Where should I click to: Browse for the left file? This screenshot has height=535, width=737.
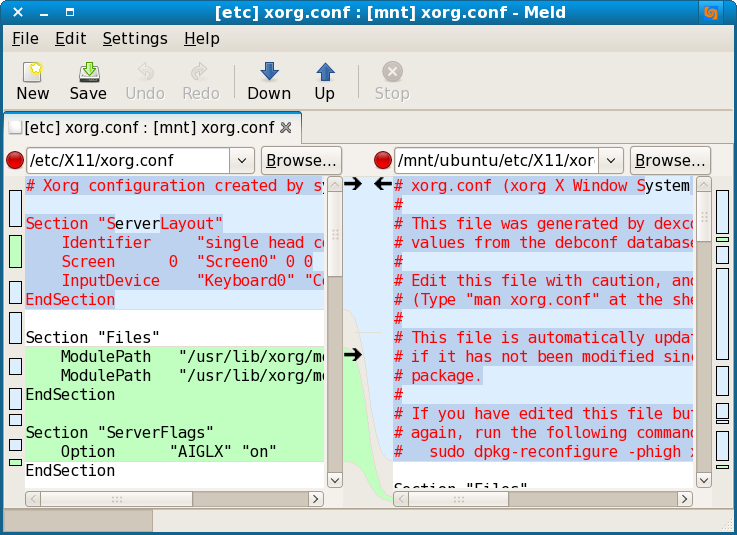[301, 160]
